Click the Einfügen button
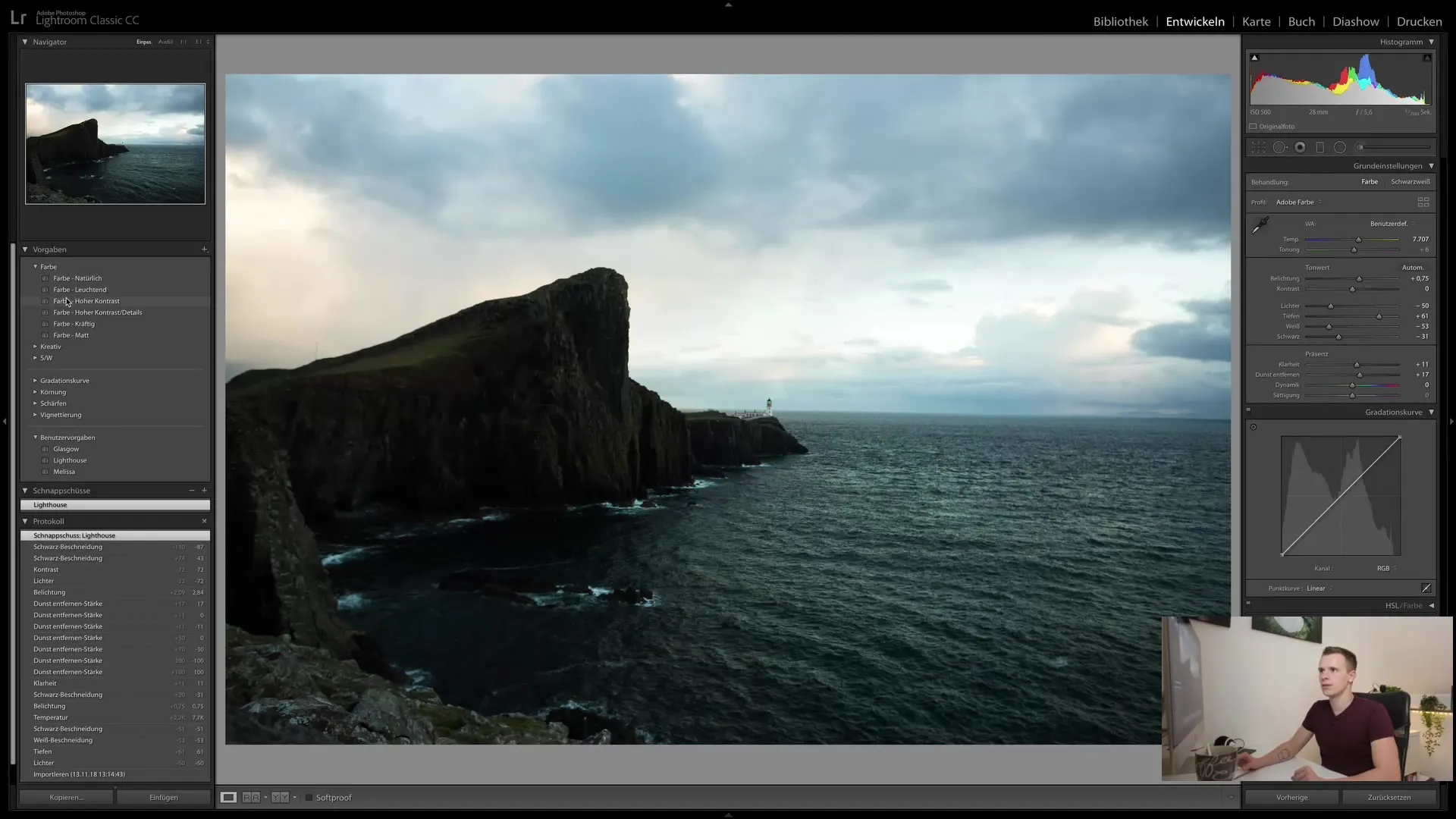Screen dimensions: 1456x819 coord(164,797)
